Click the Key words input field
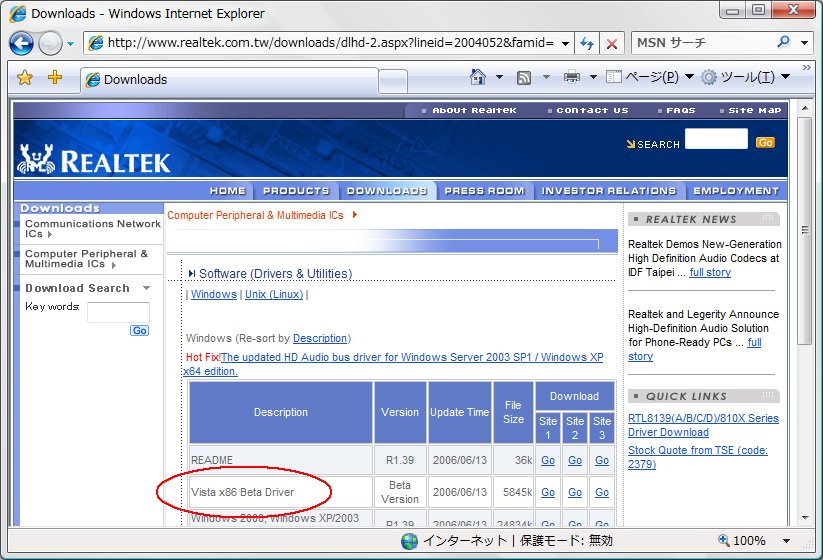823x560 pixels. [118, 312]
